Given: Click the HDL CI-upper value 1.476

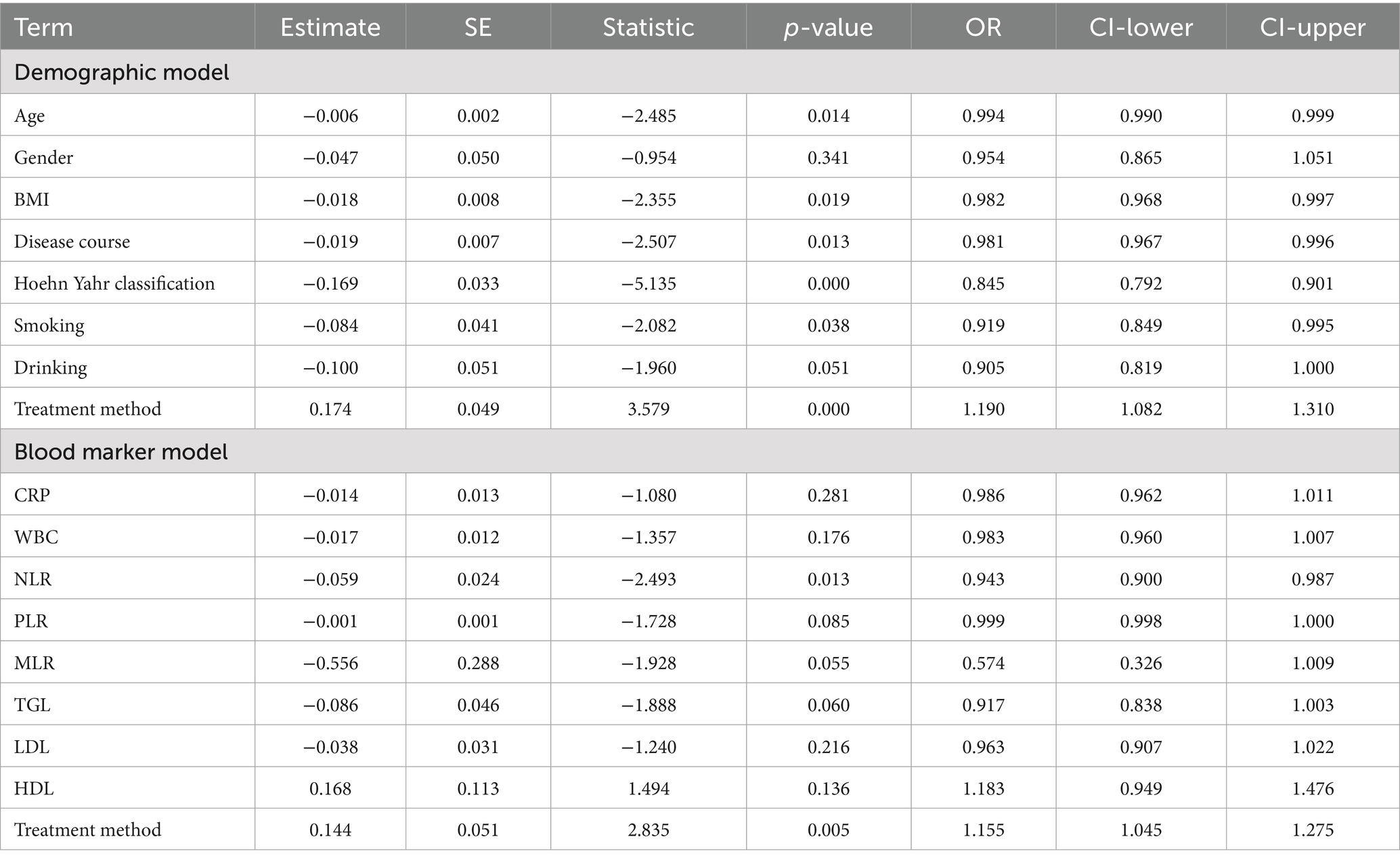Looking at the screenshot, I should coord(1312,788).
